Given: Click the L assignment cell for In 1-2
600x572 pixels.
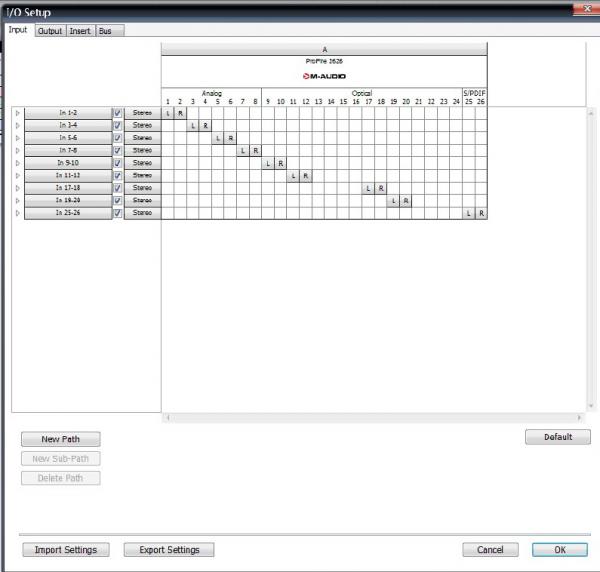Looking at the screenshot, I should (168, 113).
